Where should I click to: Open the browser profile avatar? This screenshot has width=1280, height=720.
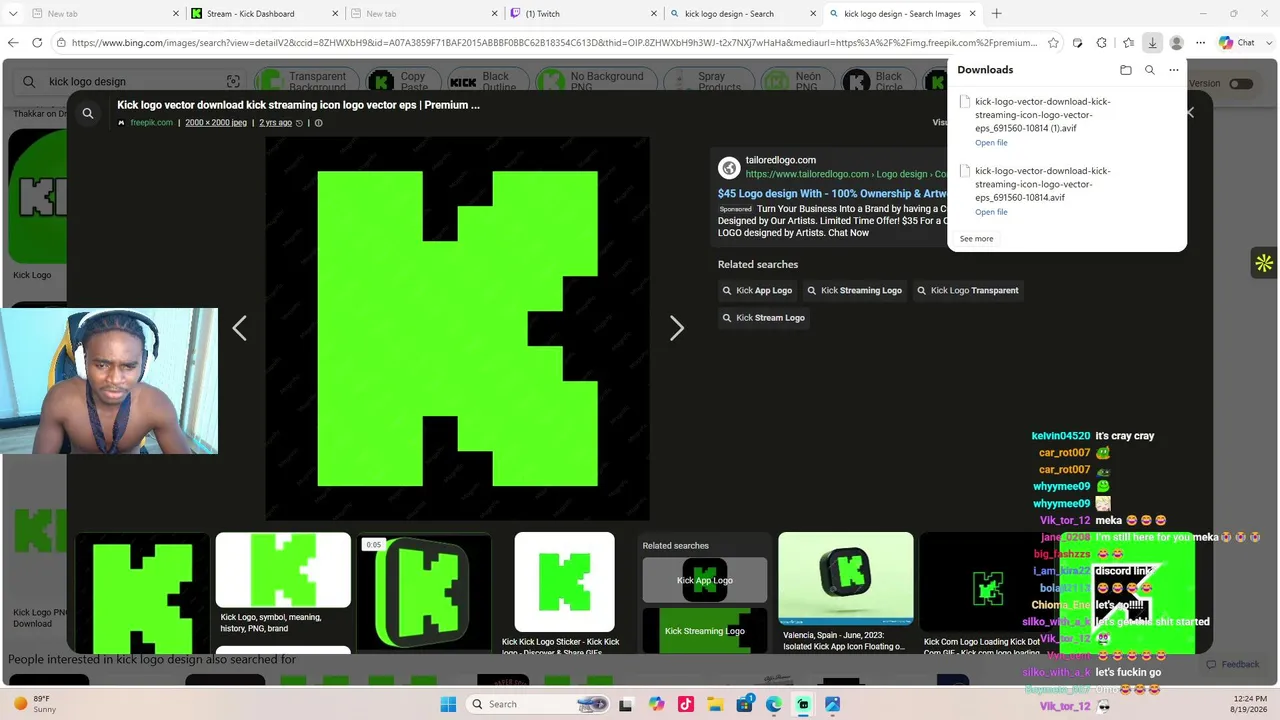coord(1177,43)
